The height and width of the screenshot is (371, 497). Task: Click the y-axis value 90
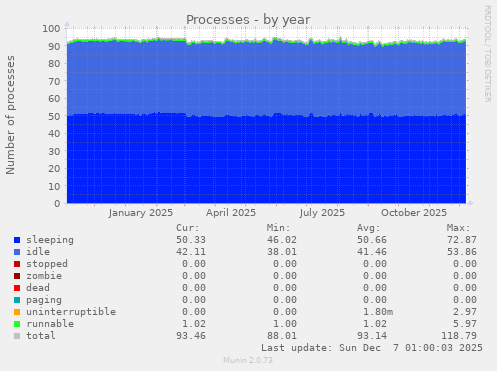click(54, 46)
